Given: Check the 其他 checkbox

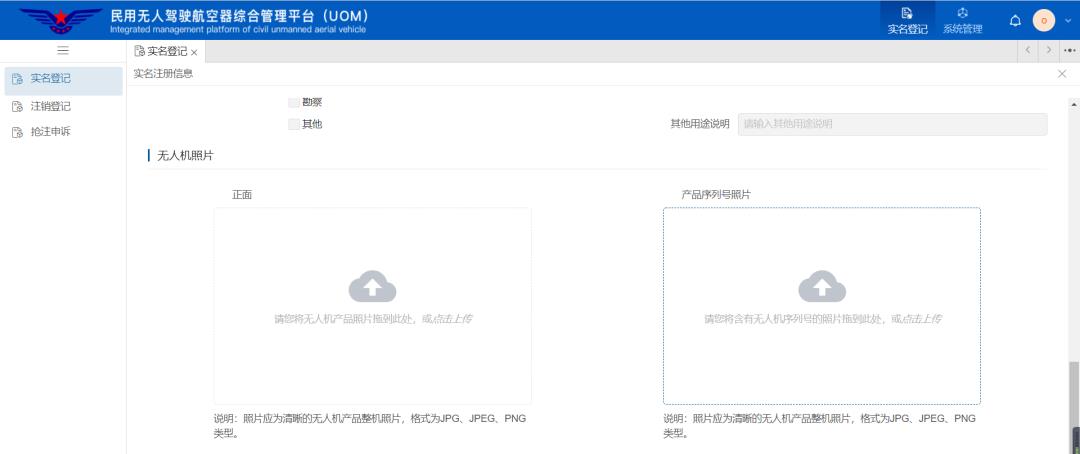Looking at the screenshot, I should pyautogui.click(x=294, y=125).
